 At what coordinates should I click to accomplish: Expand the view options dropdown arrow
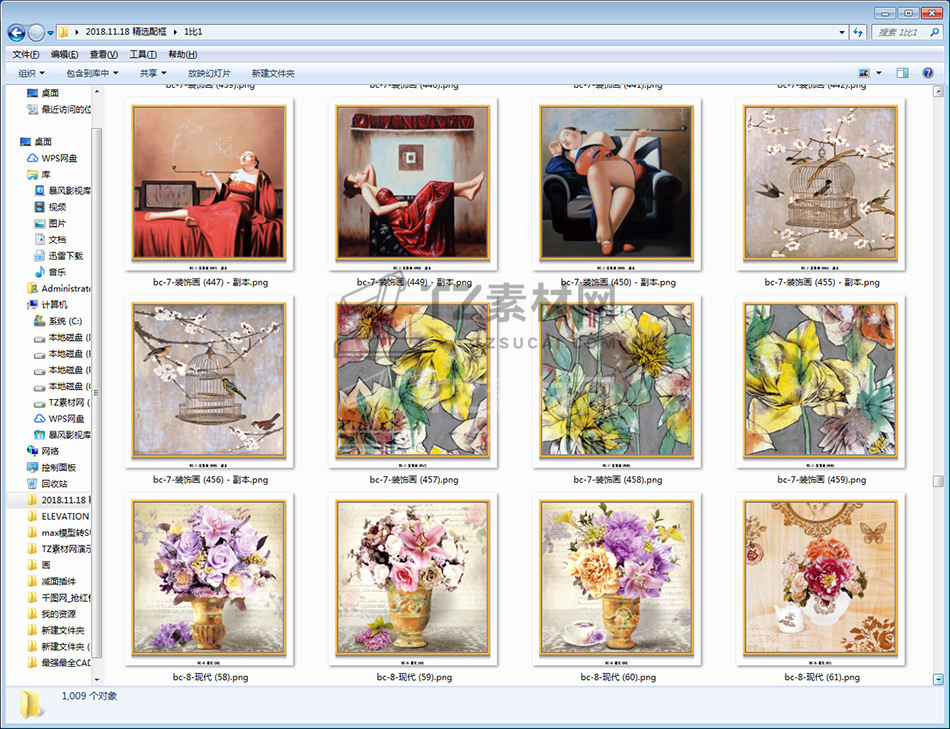(879, 73)
